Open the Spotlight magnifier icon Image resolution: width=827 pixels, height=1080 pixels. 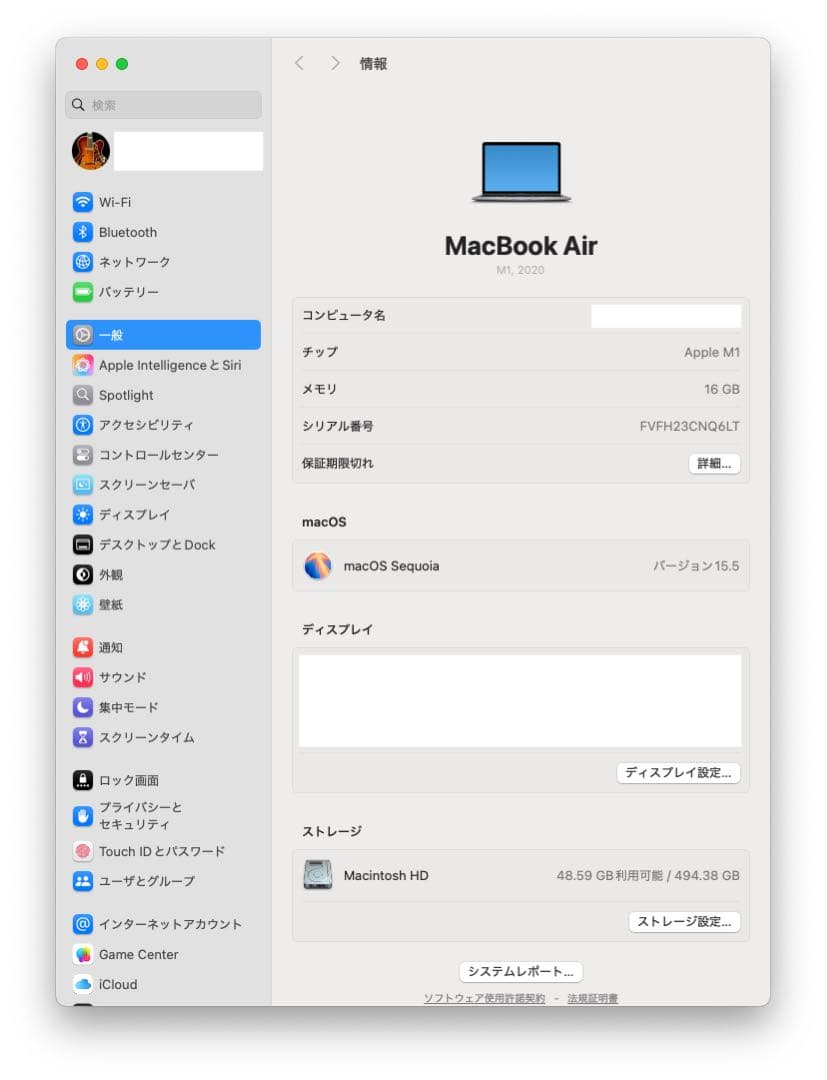[83, 395]
